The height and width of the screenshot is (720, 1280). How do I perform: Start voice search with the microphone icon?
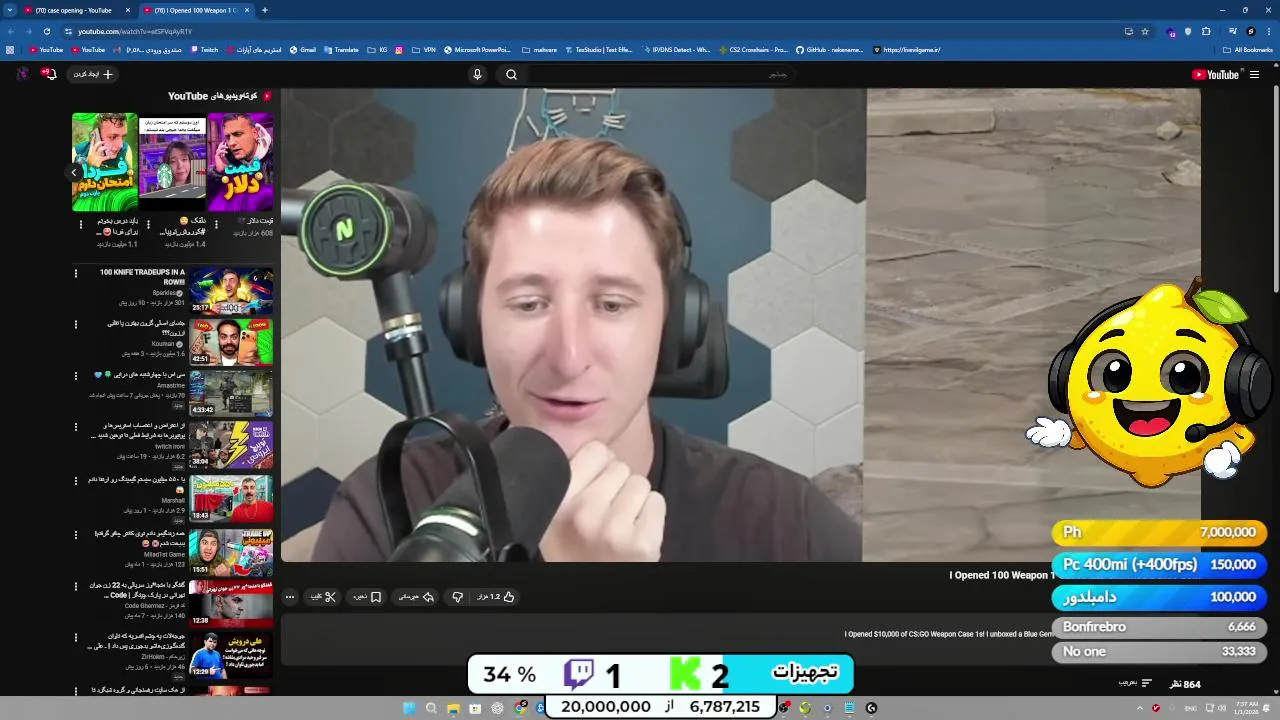[x=477, y=74]
